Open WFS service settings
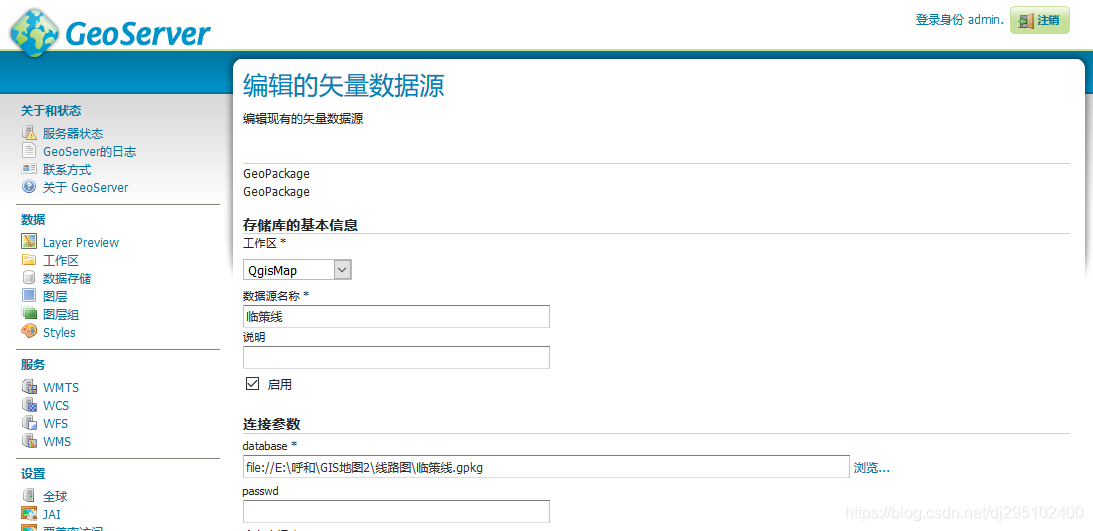Image resolution: width=1093 pixels, height=531 pixels. [55, 424]
